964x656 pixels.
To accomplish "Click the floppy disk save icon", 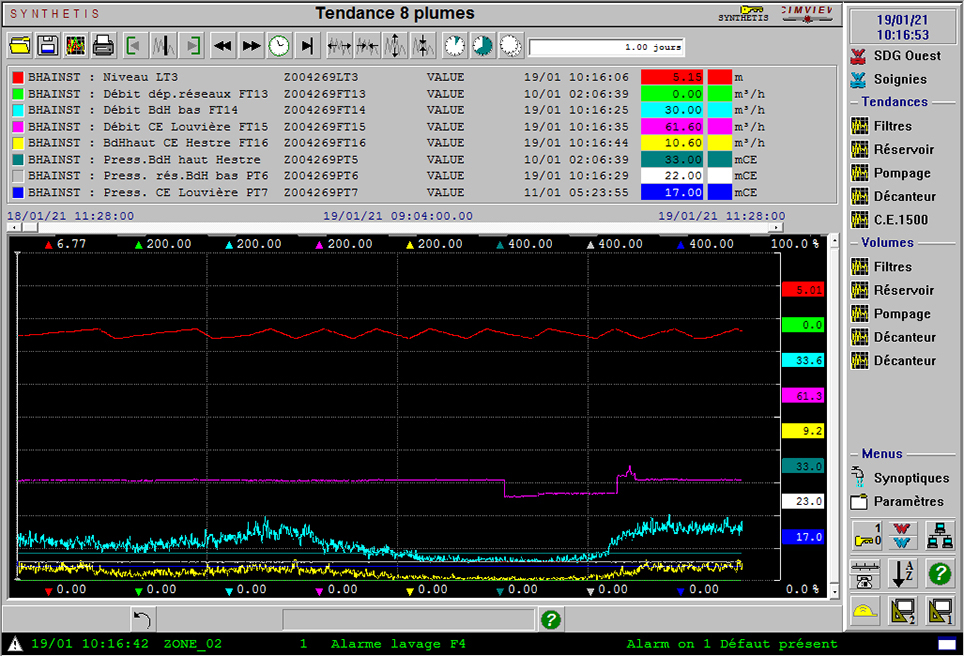I will [47, 45].
